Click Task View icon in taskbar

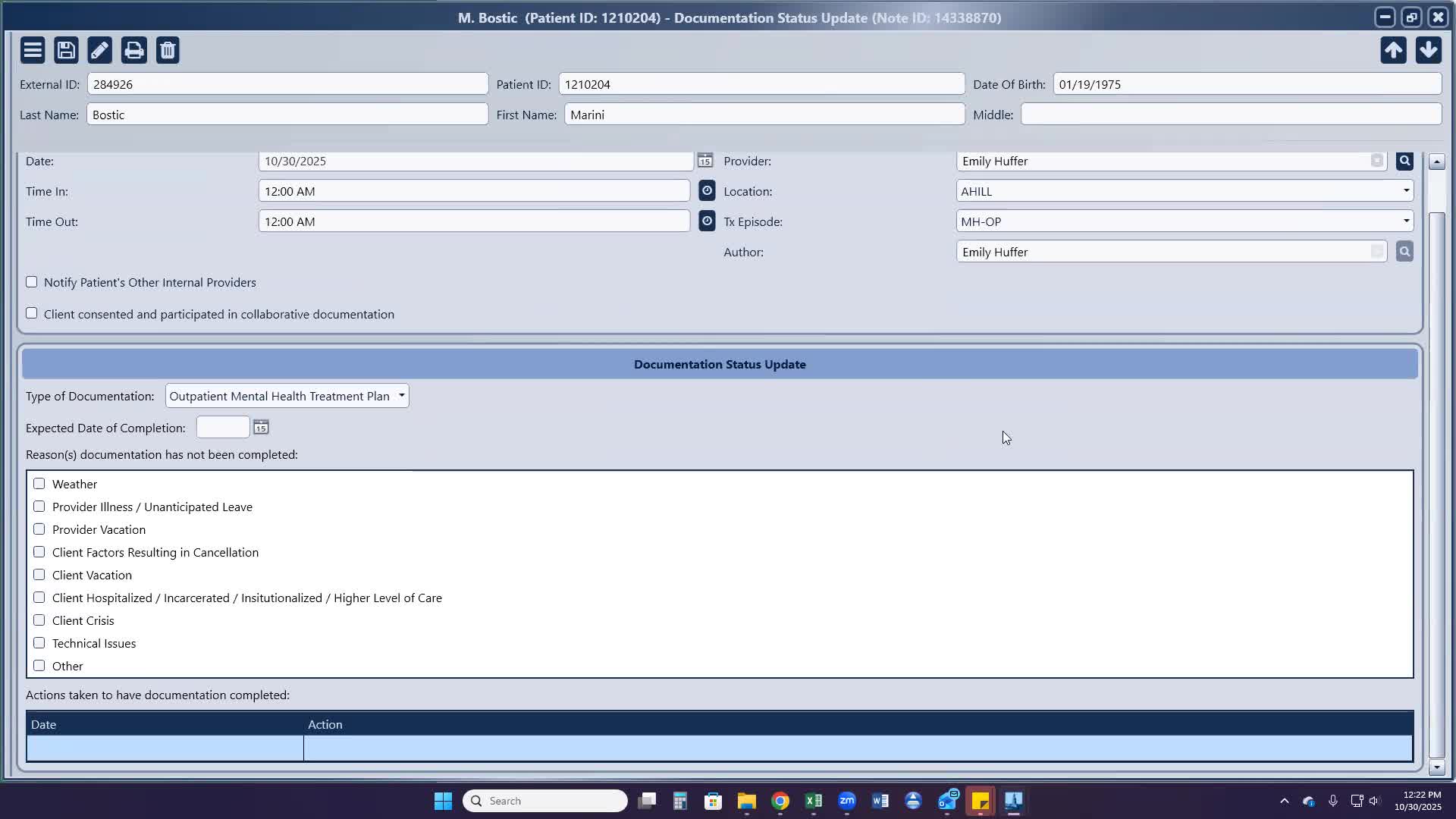647,801
